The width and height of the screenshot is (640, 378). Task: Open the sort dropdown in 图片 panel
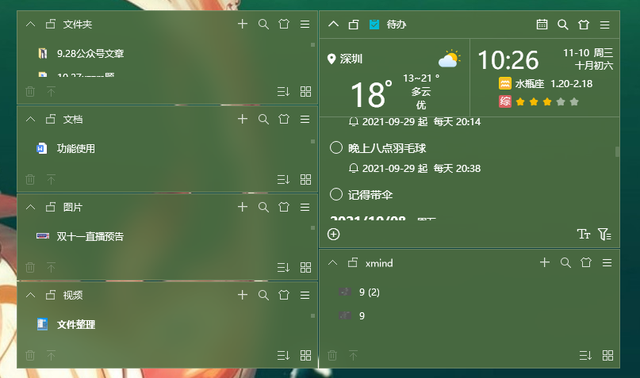tap(283, 268)
